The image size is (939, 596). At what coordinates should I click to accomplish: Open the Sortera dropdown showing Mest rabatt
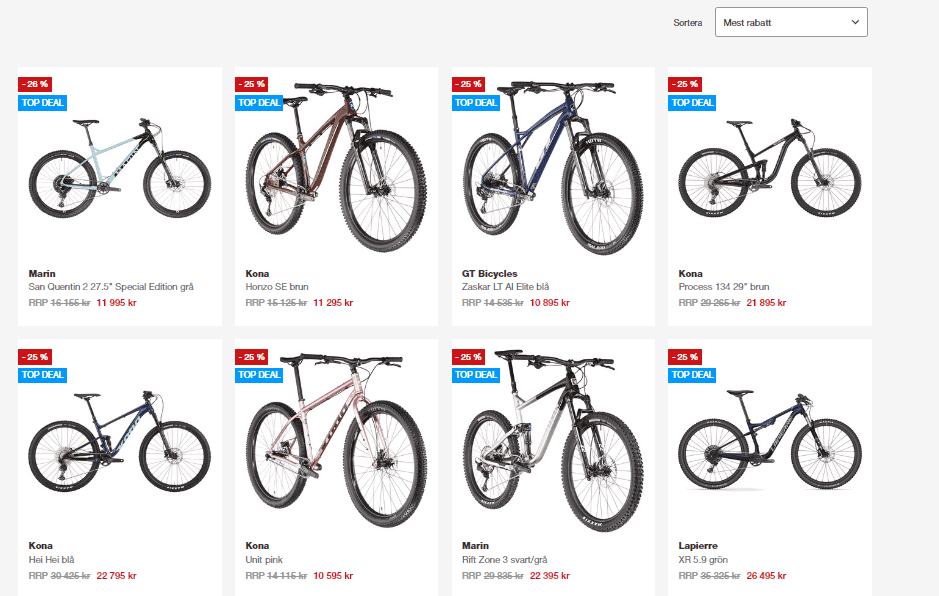790,22
